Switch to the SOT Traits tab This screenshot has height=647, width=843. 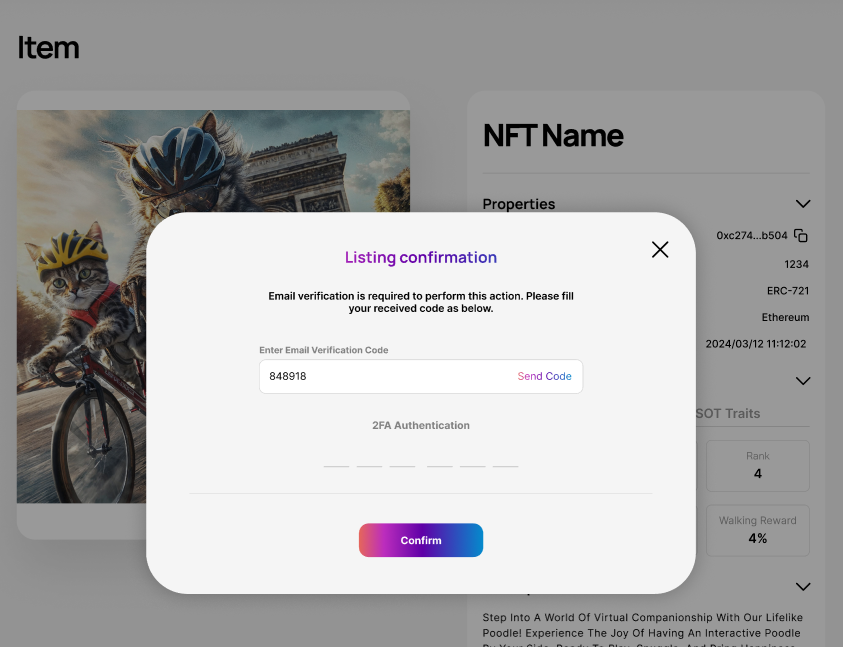pyautogui.click(x=728, y=413)
